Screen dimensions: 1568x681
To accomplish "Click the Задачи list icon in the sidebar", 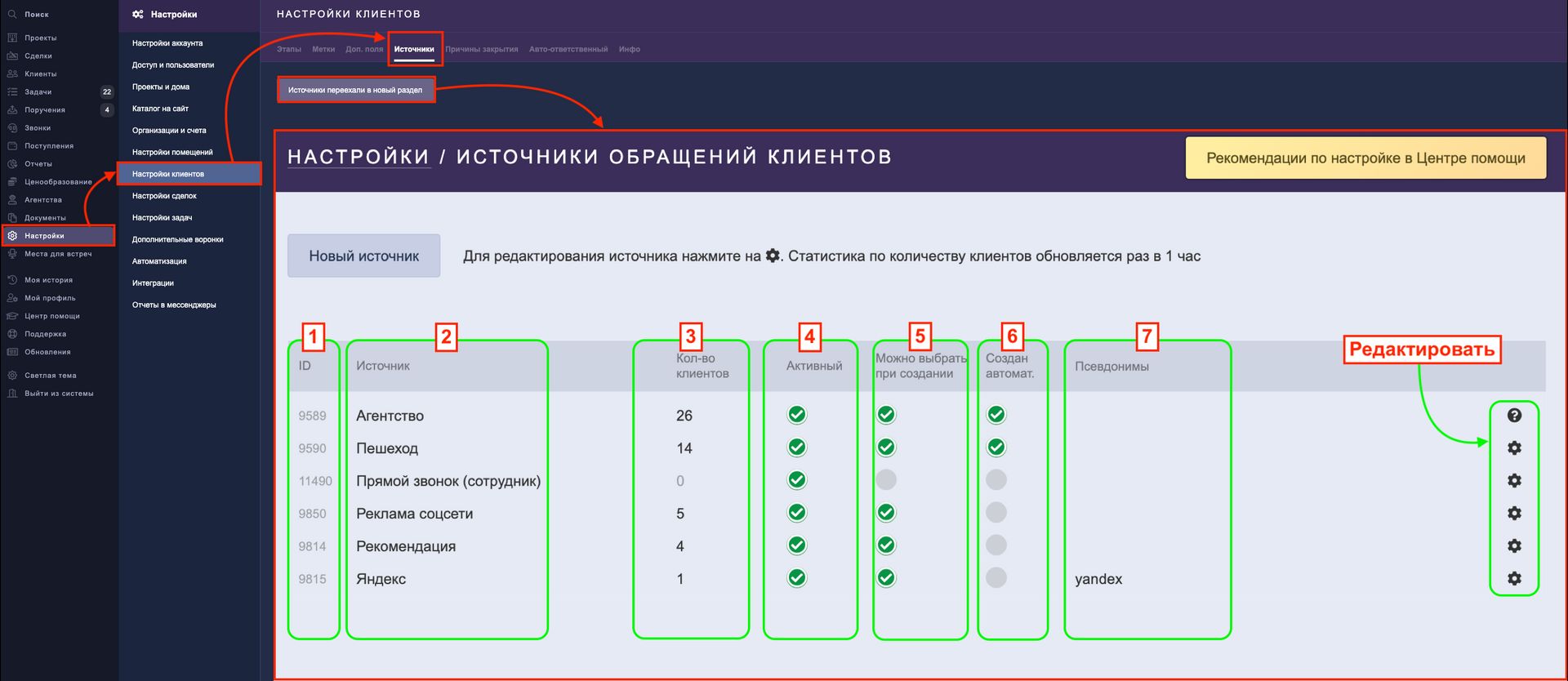I will click(12, 91).
